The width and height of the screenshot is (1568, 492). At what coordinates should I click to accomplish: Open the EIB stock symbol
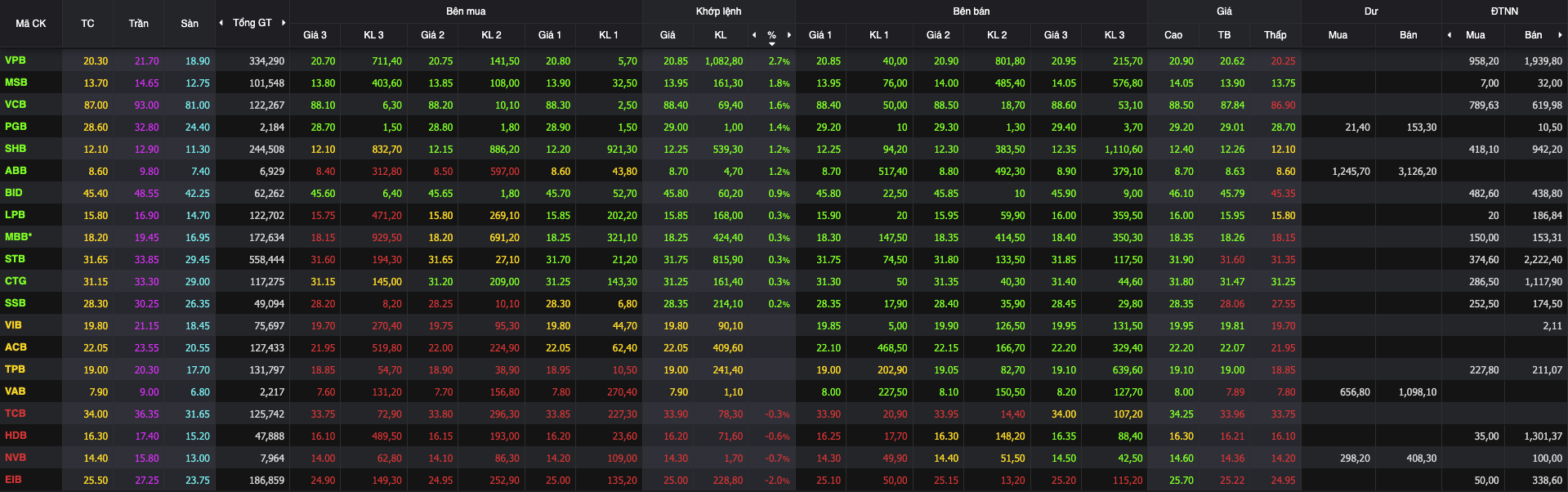(13, 480)
